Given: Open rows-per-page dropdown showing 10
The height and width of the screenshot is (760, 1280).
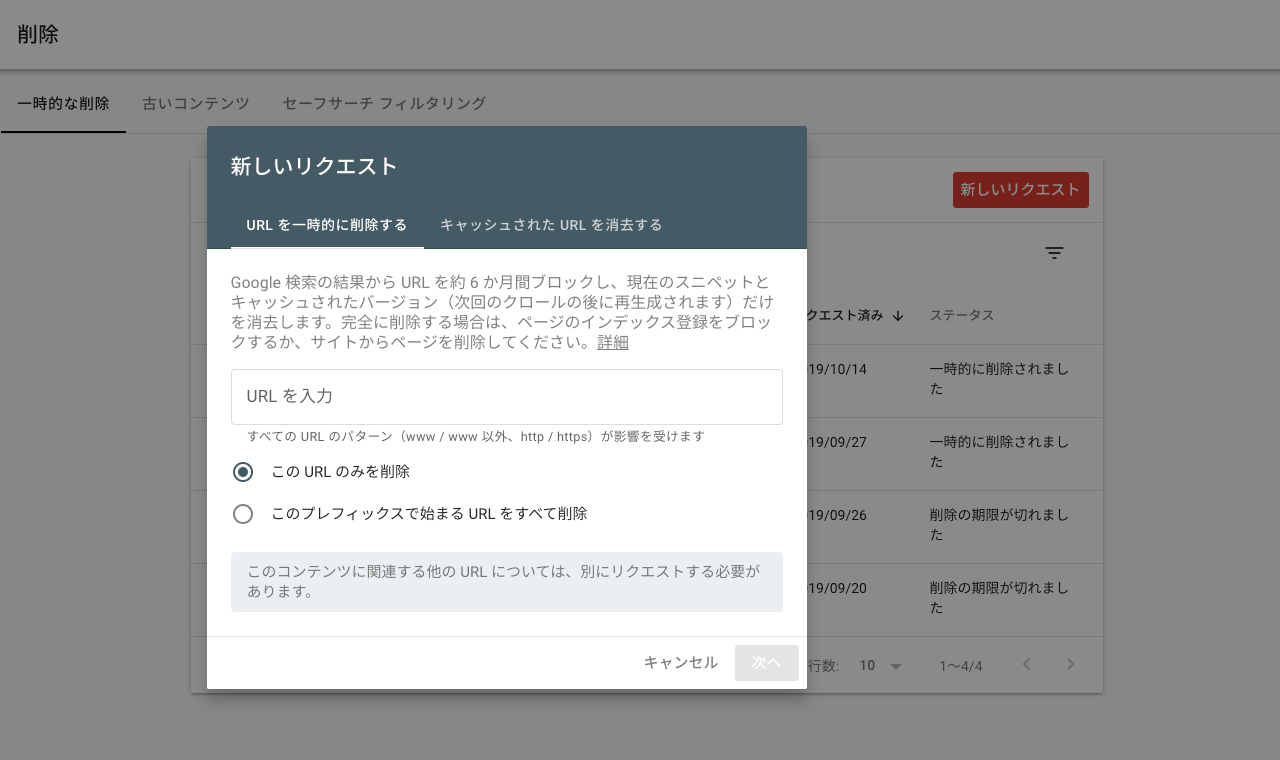Looking at the screenshot, I should 881,665.
